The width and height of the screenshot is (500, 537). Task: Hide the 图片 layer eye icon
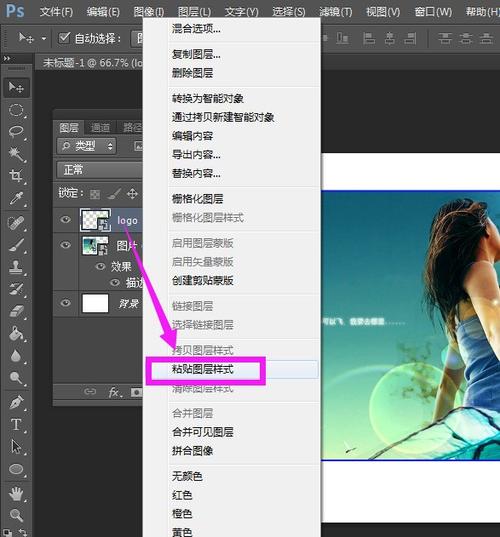pyautogui.click(x=65, y=245)
